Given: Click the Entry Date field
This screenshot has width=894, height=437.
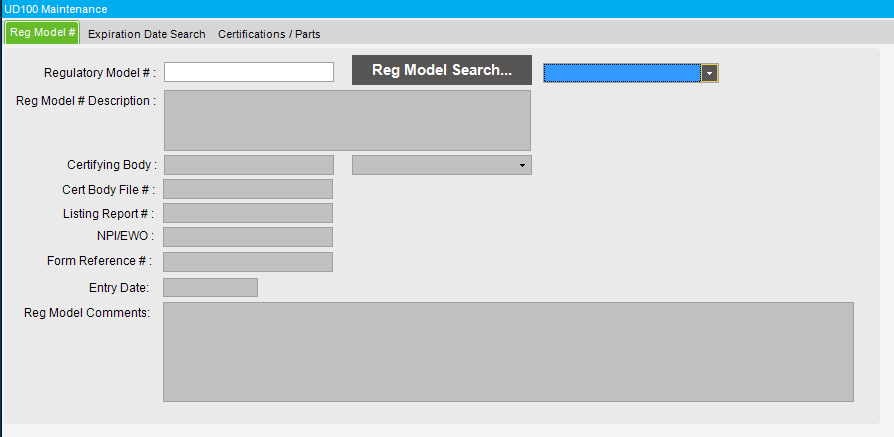Looking at the screenshot, I should (x=210, y=288).
